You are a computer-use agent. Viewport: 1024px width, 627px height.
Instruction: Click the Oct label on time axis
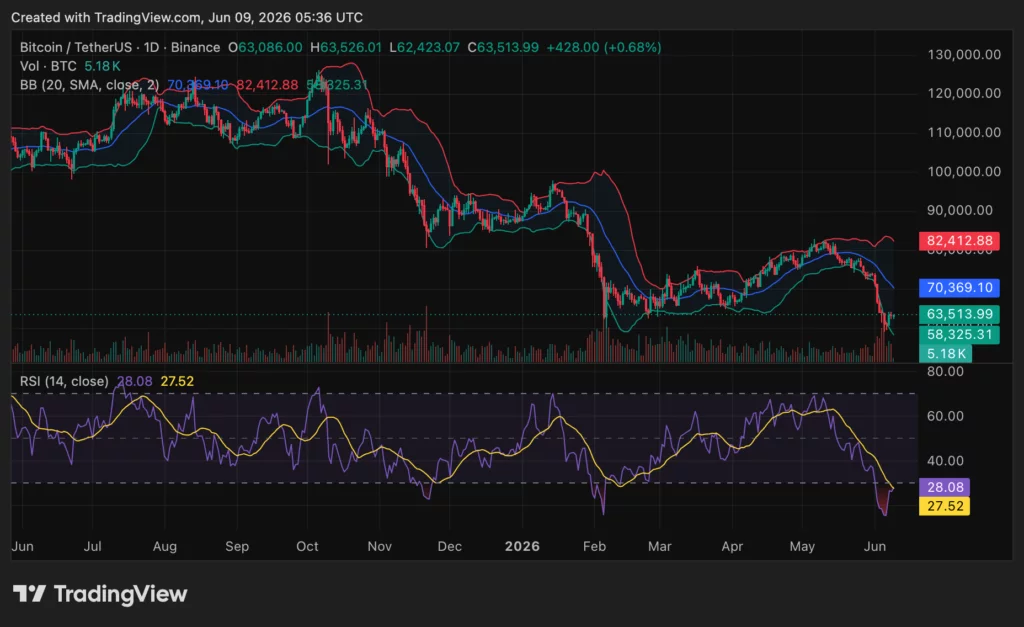point(308,546)
